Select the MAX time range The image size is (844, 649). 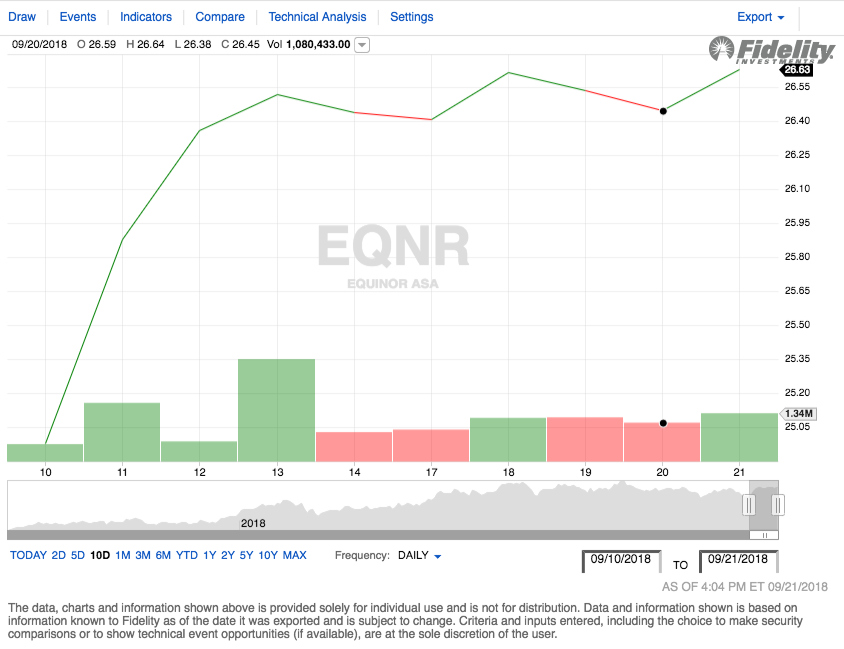pos(294,555)
